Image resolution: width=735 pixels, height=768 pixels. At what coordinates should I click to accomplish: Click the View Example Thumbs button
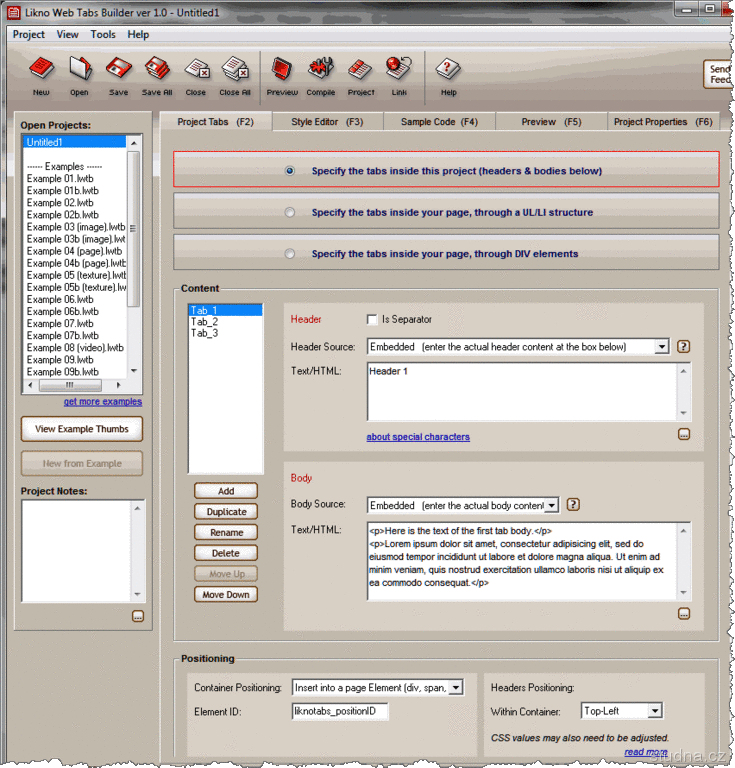coord(82,429)
